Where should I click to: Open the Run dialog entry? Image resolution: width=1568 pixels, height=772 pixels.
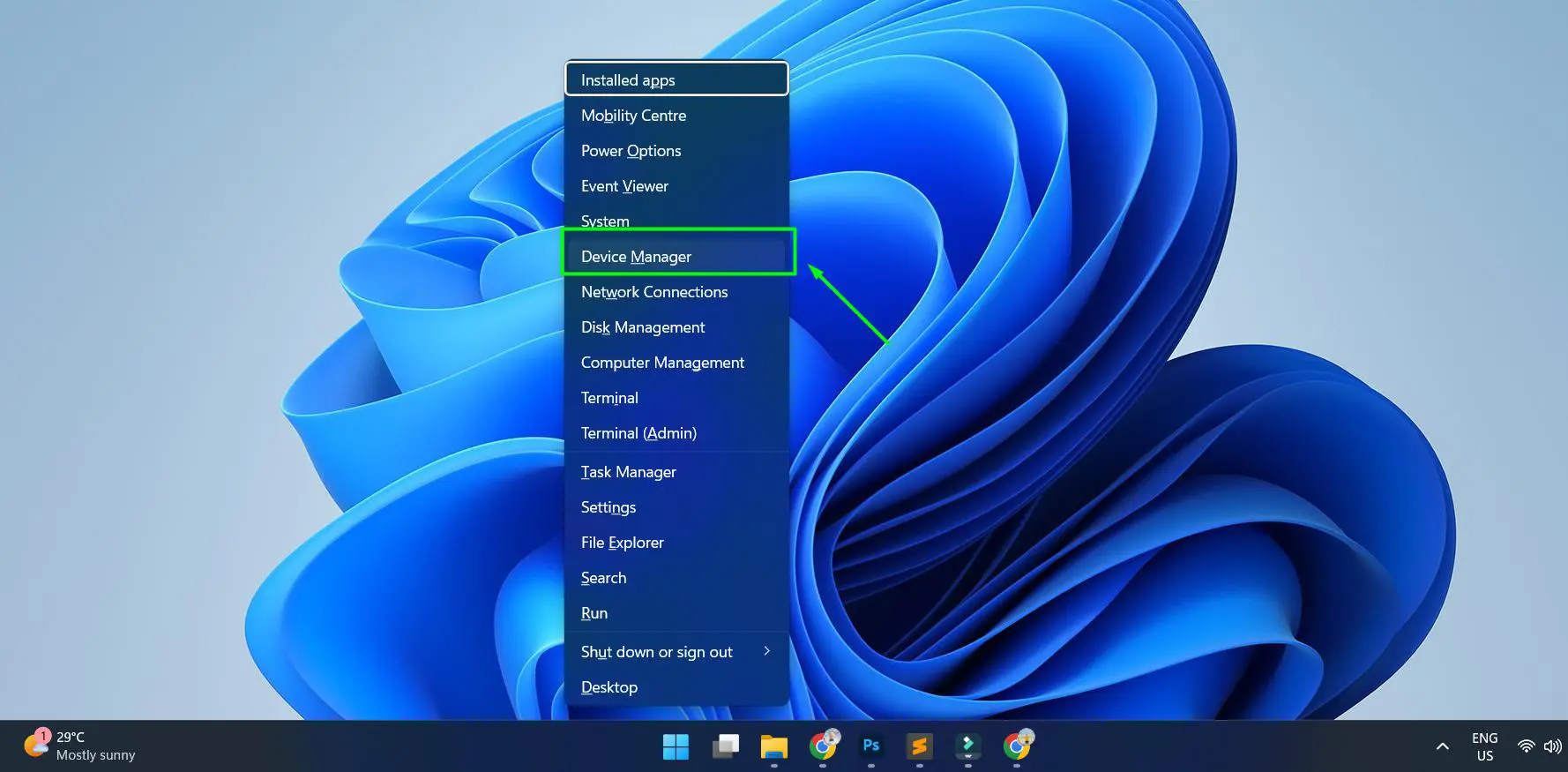point(676,613)
